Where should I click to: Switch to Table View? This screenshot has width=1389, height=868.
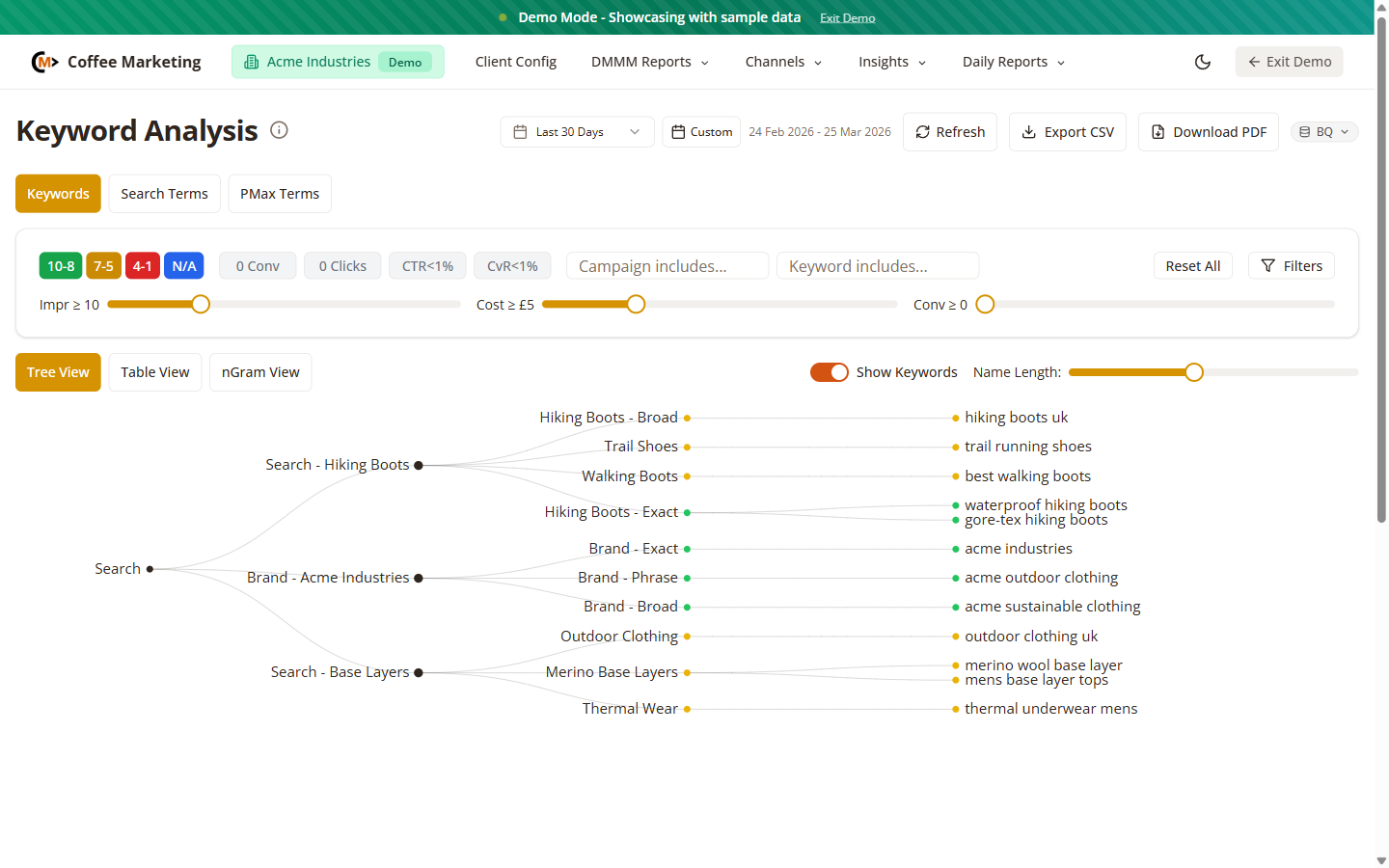[154, 371]
